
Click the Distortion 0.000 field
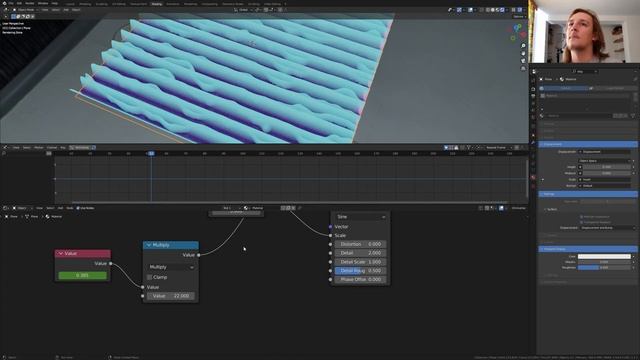360,244
